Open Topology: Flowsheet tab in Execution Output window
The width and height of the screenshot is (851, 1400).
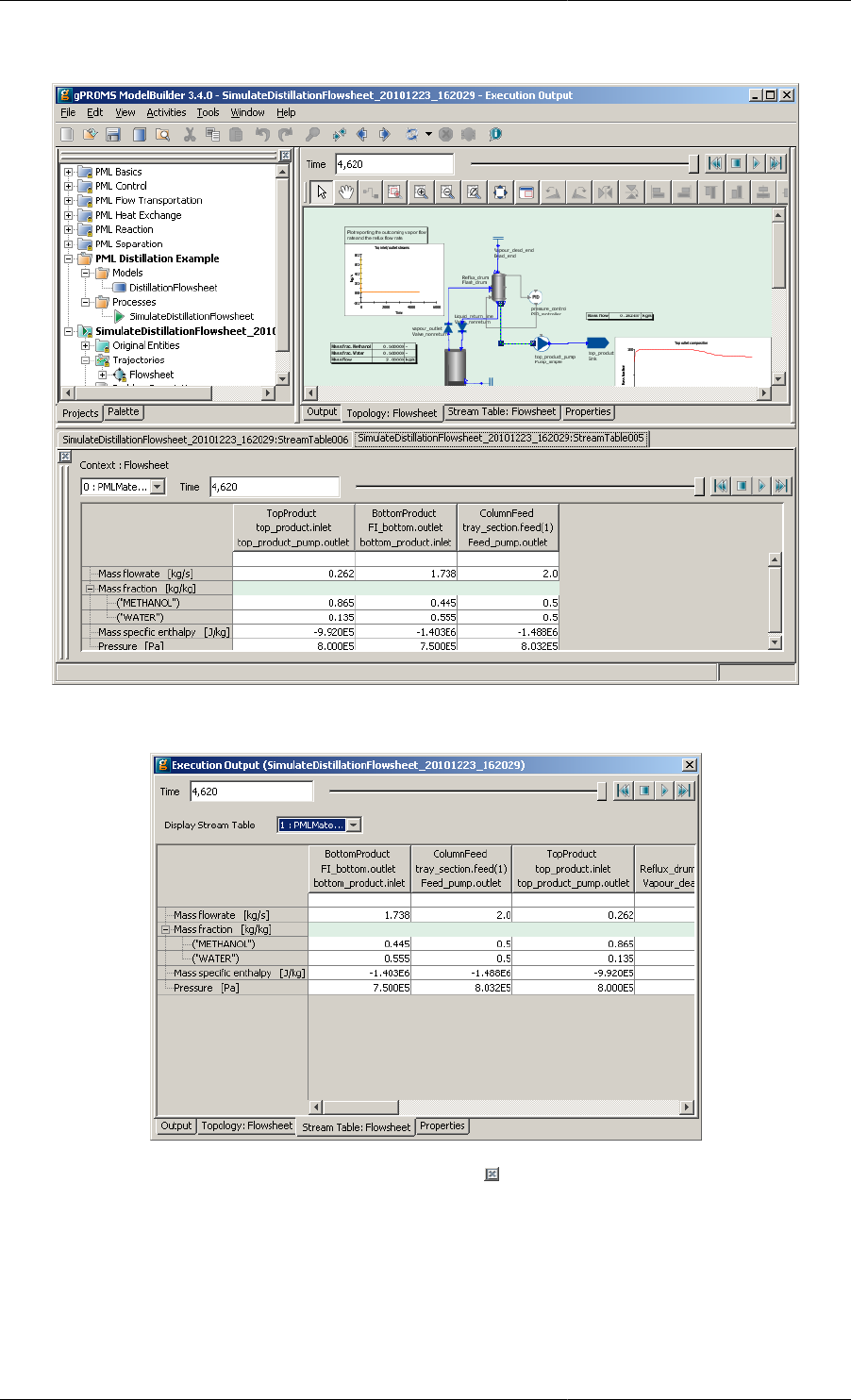pos(246,1125)
